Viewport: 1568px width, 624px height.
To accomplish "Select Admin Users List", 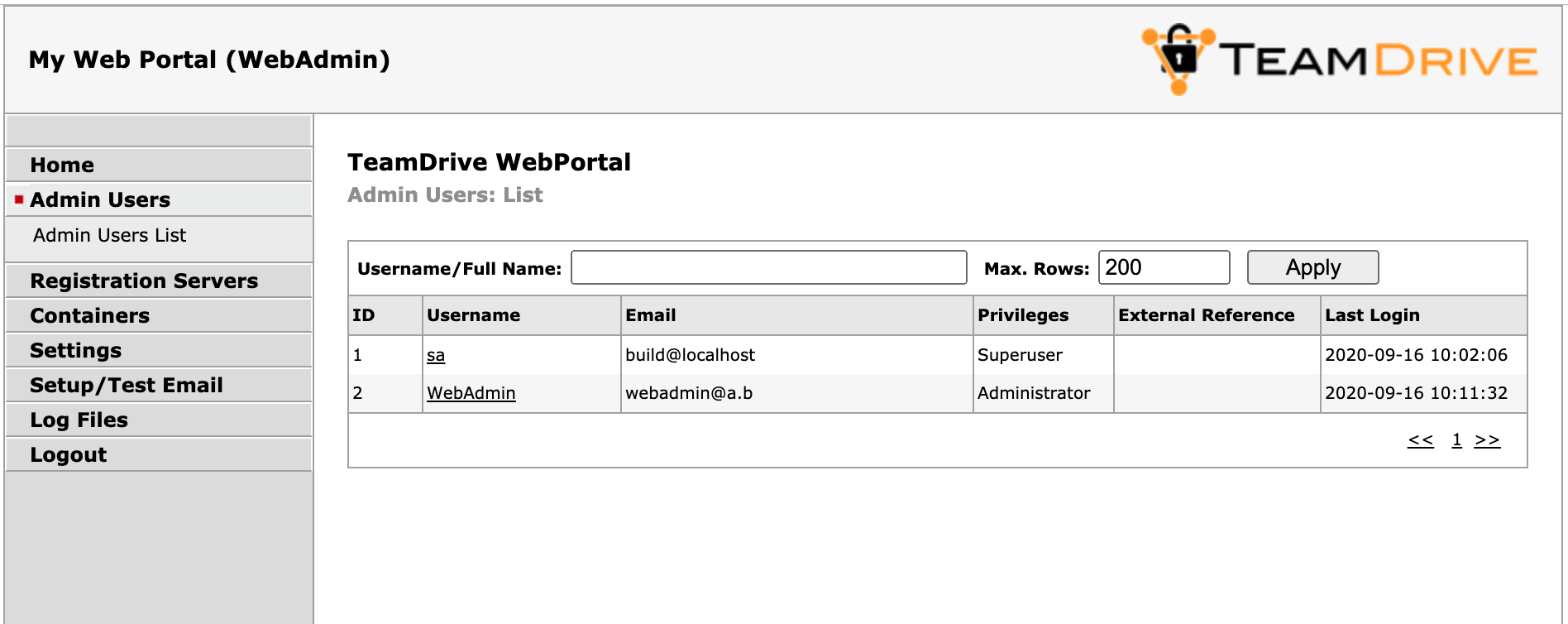I will click(x=110, y=235).
